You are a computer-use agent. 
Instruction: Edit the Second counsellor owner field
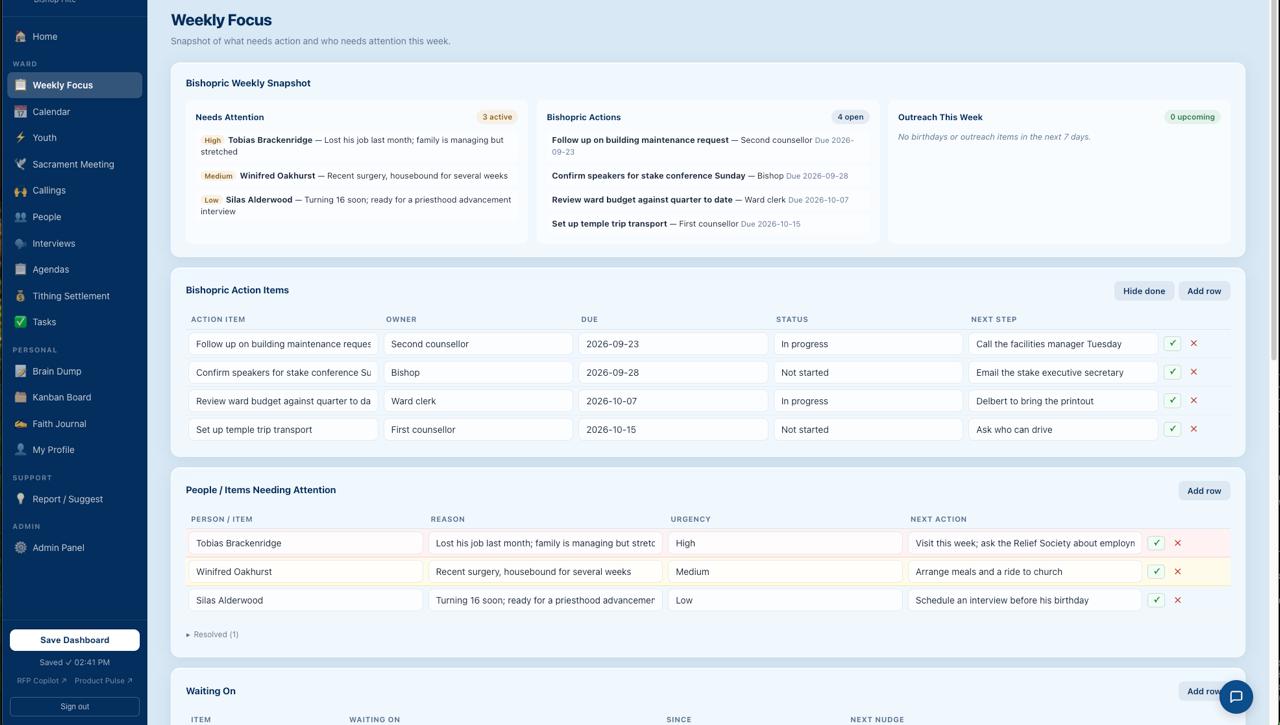click(478, 344)
